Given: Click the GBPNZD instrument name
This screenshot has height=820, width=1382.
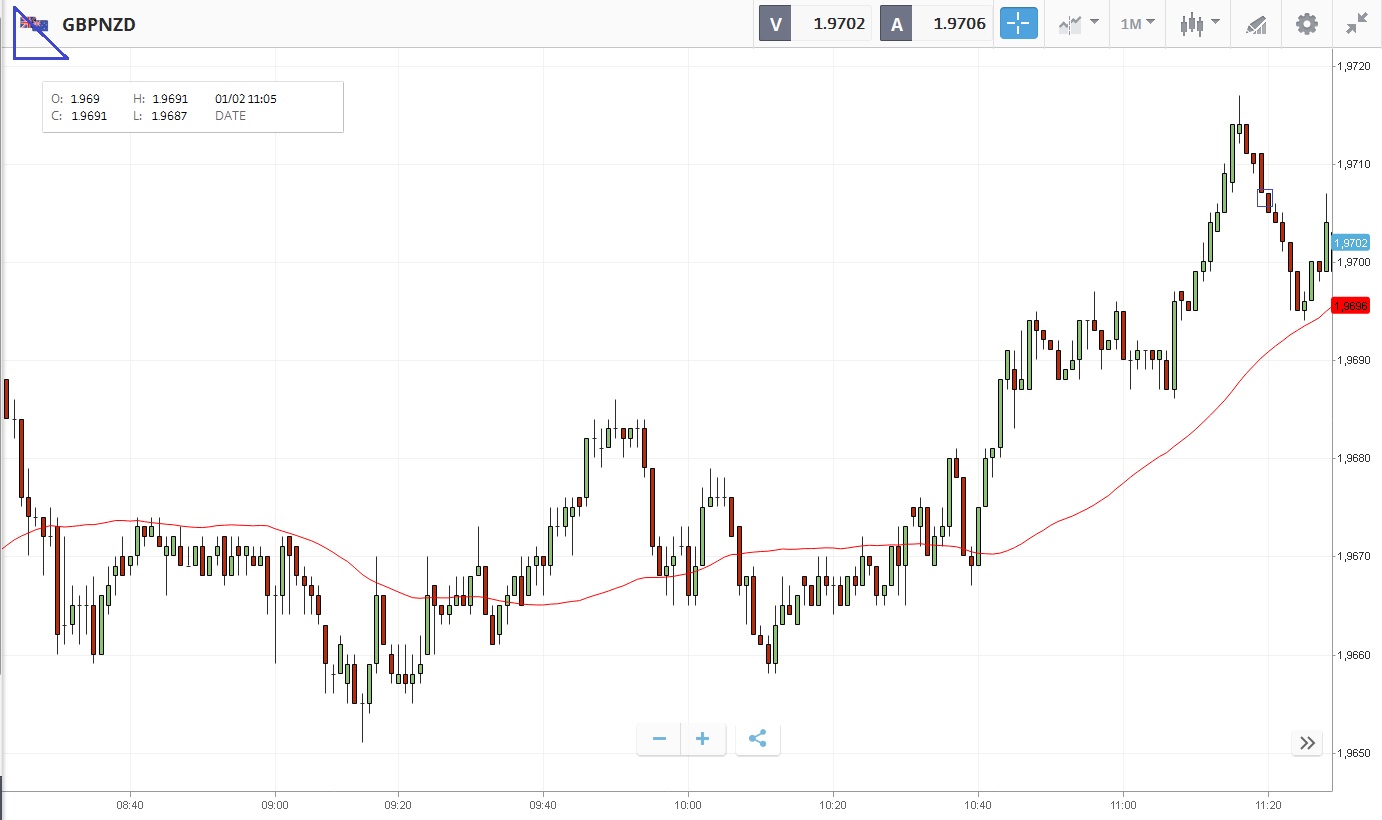Looking at the screenshot, I should (99, 24).
